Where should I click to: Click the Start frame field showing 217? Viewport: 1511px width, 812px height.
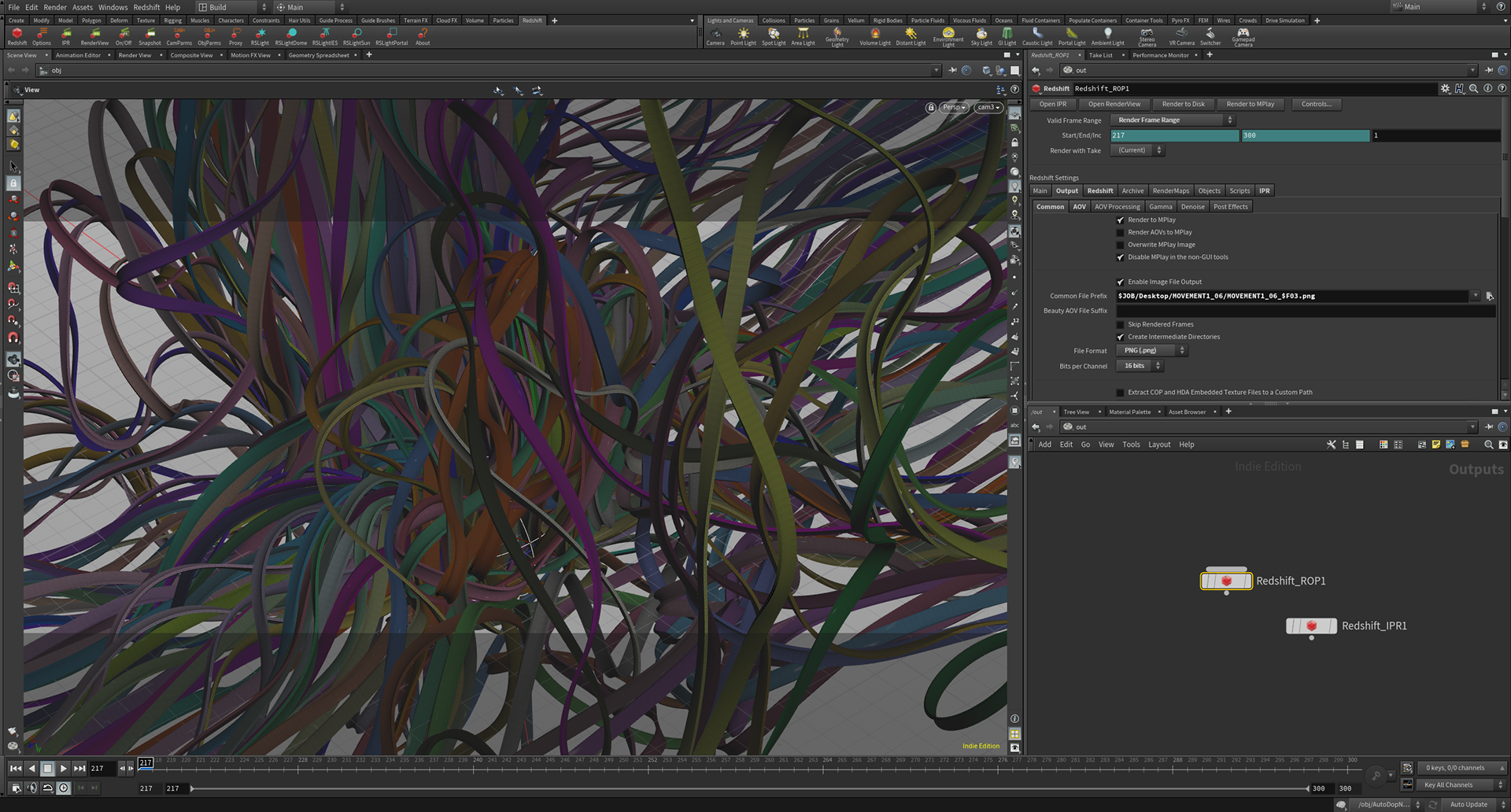1174,135
